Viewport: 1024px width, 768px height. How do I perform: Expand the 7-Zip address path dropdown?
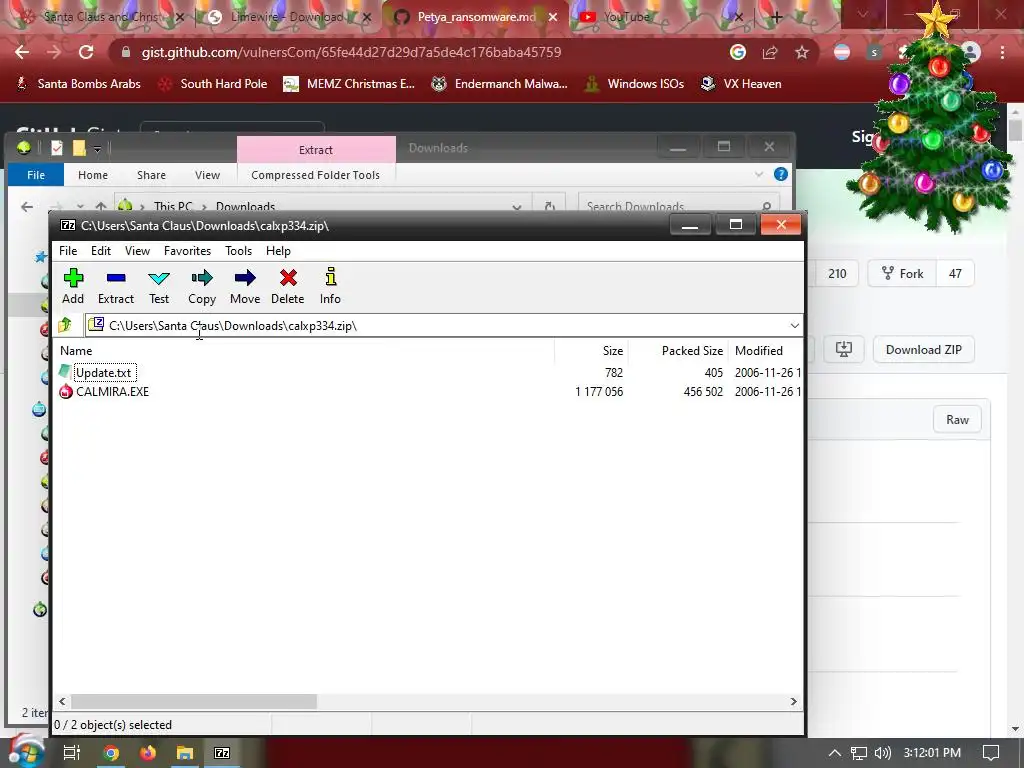[x=794, y=325]
